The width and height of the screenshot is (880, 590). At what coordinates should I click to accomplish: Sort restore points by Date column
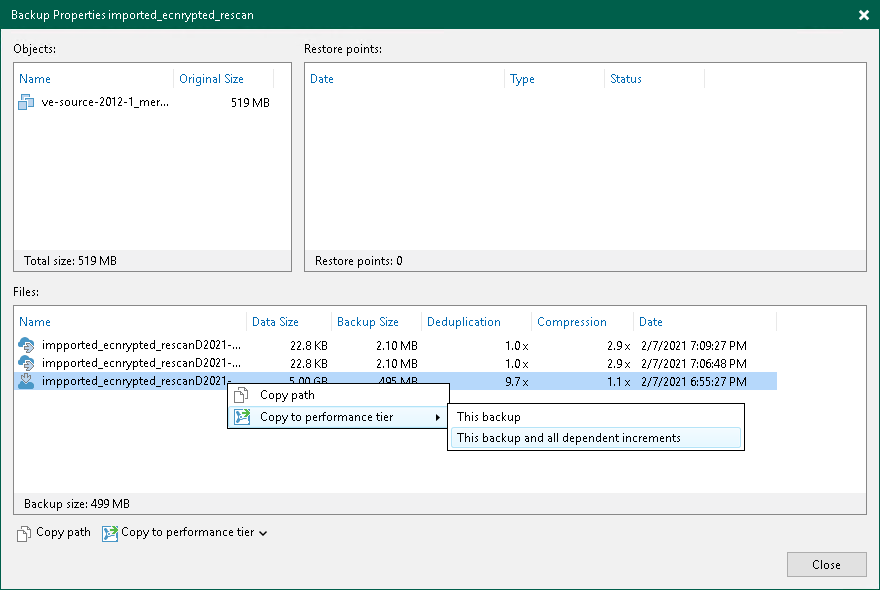tap(322, 79)
